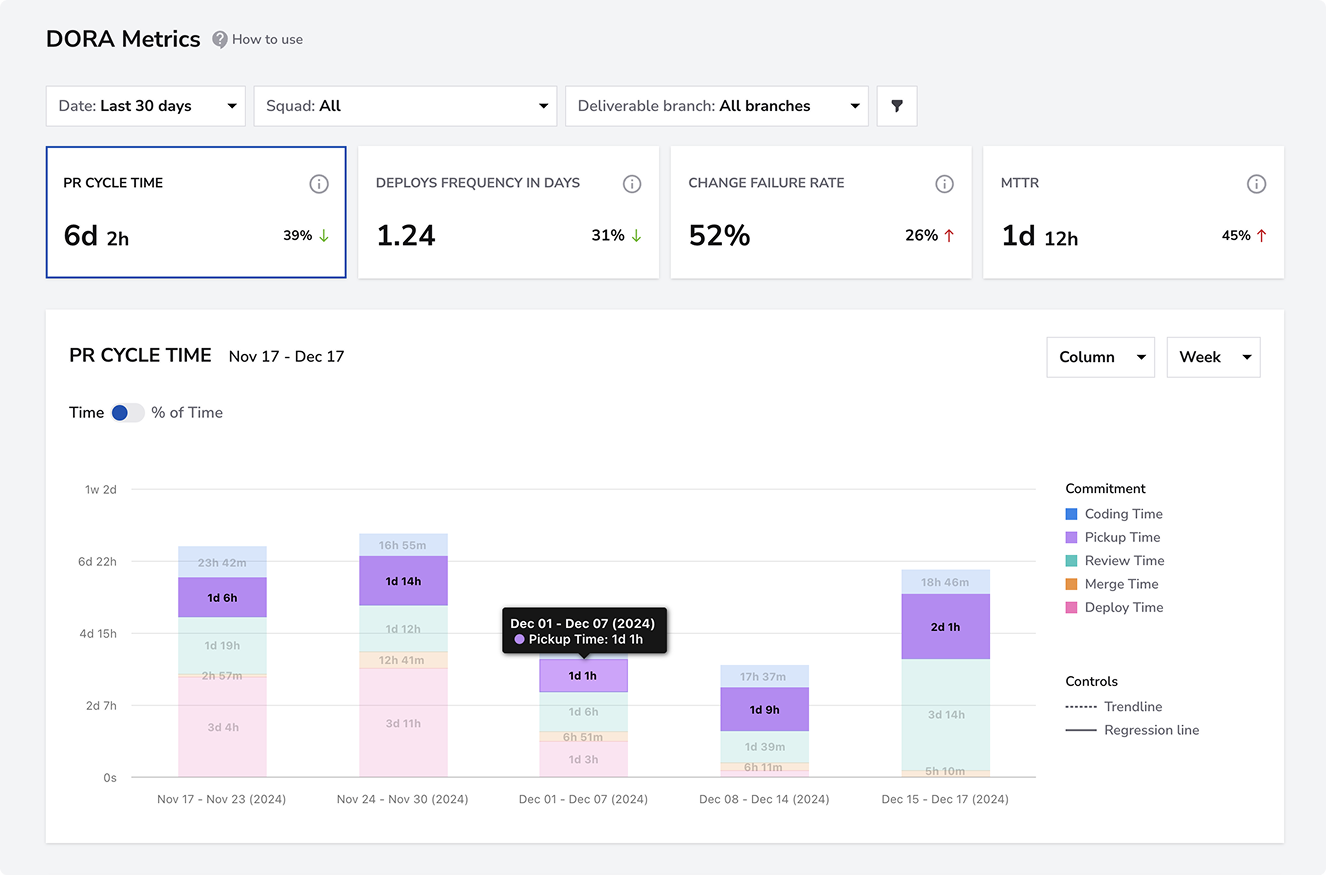Click the Dec 08 - Dec 14 (2024) axis label
1326x876 pixels.
tap(764, 800)
